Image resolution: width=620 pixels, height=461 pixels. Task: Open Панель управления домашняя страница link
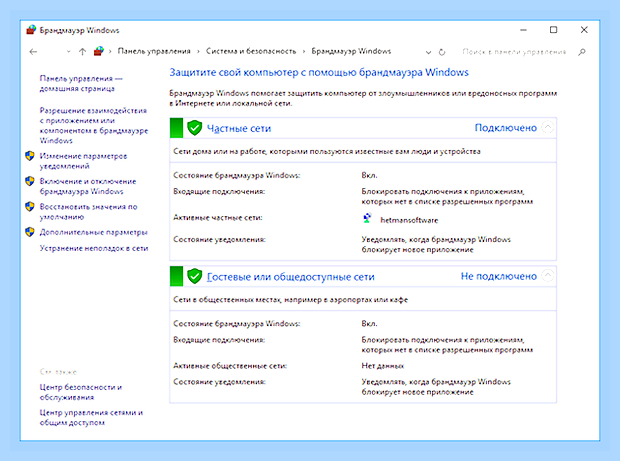[x=81, y=83]
